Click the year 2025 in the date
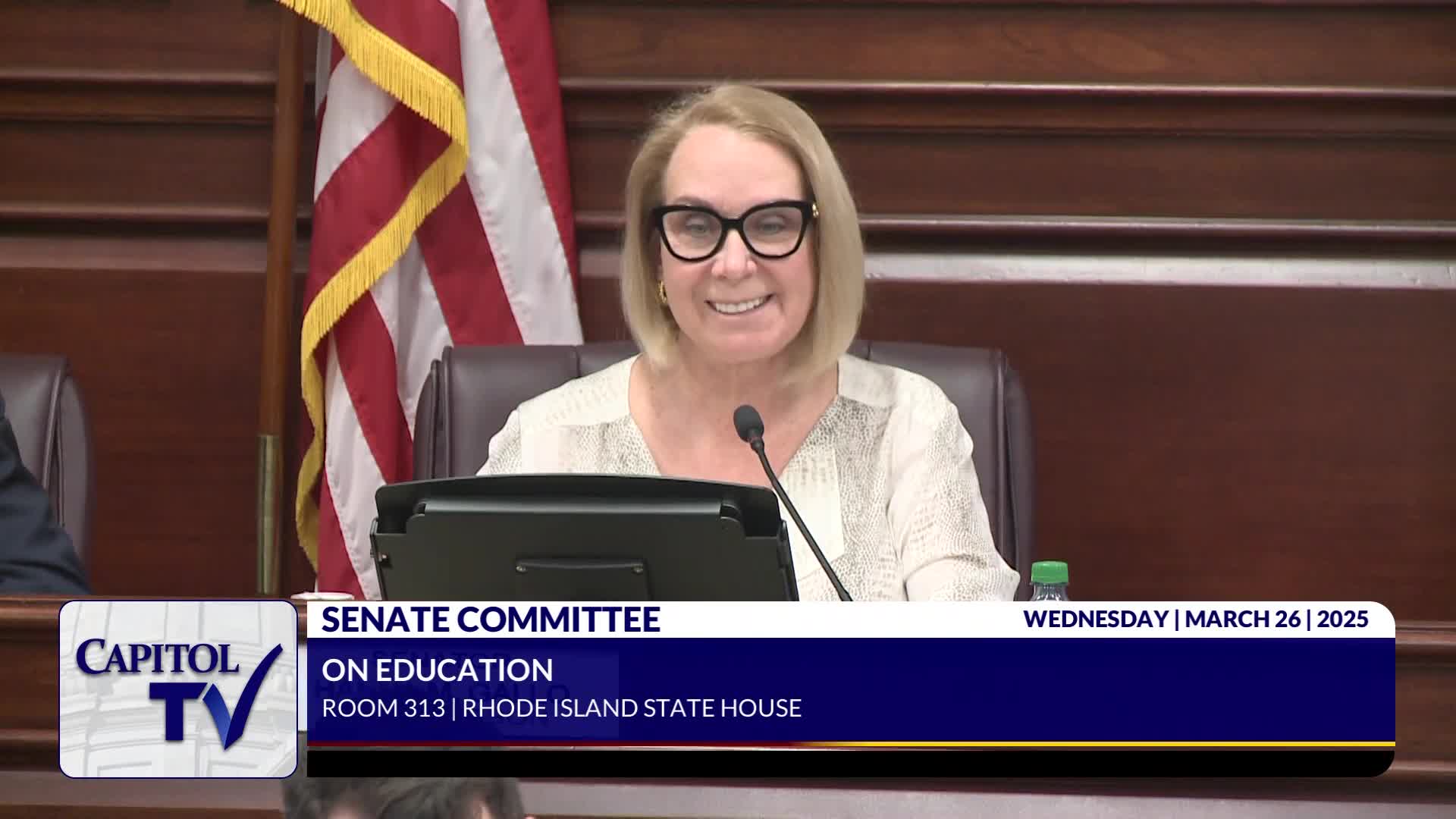1456x819 pixels. click(1342, 619)
